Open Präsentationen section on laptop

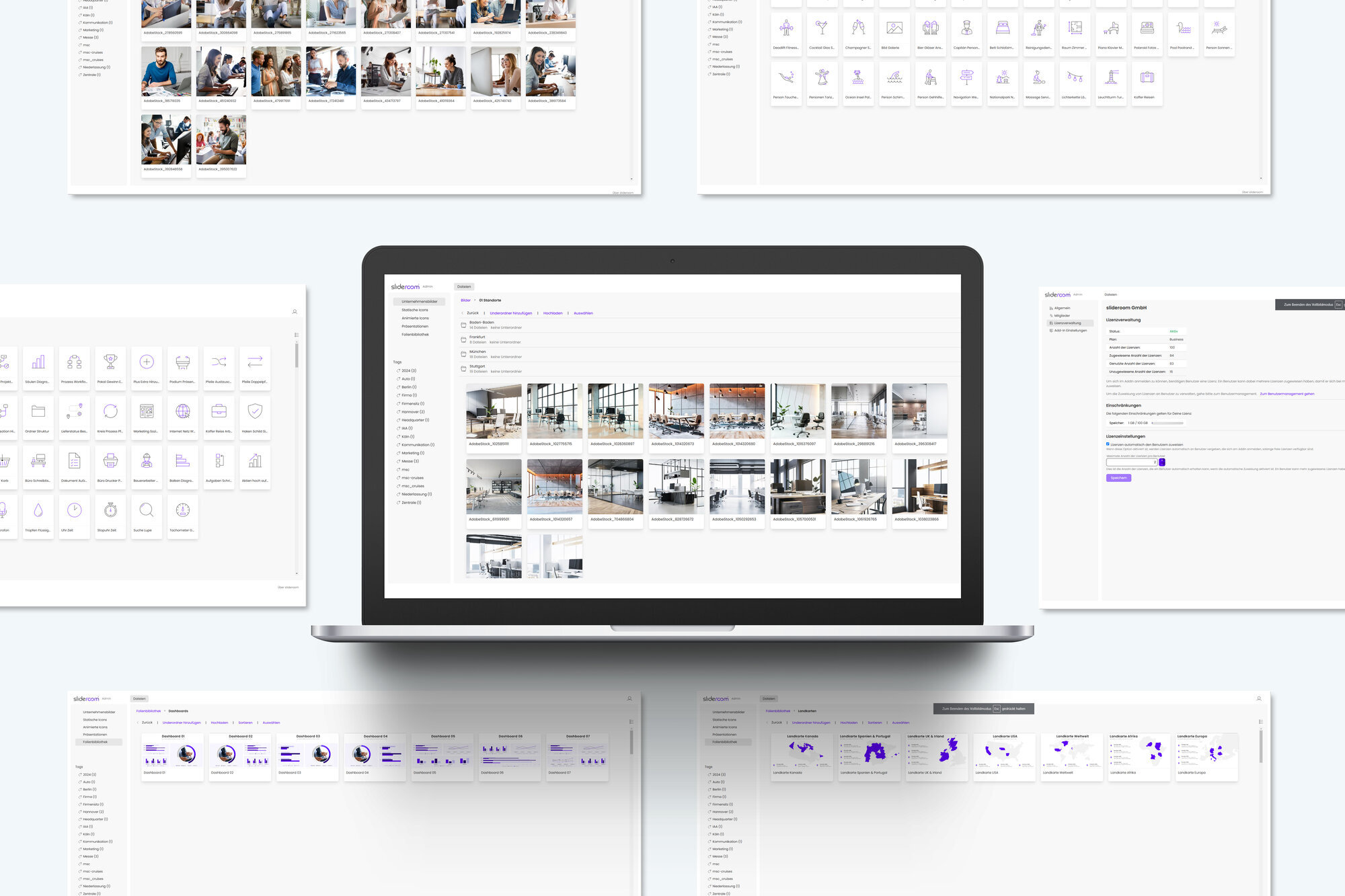point(415,326)
